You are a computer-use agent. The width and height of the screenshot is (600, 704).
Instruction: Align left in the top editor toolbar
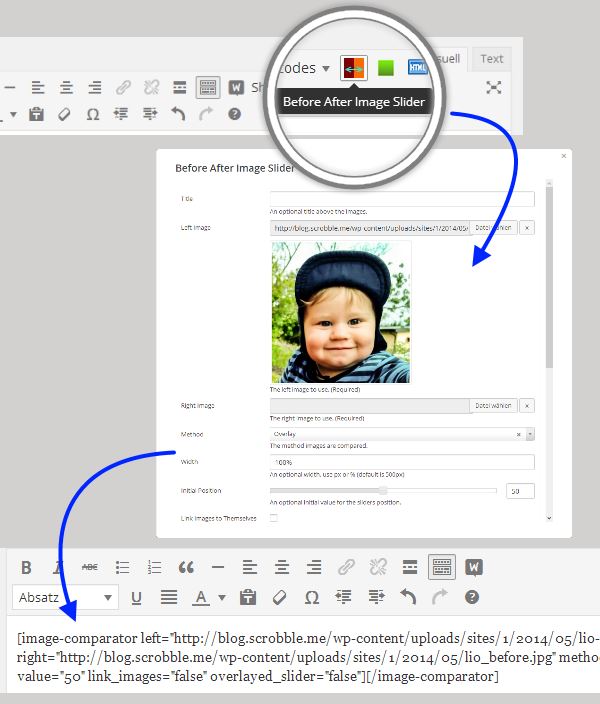pyautogui.click(x=38, y=87)
